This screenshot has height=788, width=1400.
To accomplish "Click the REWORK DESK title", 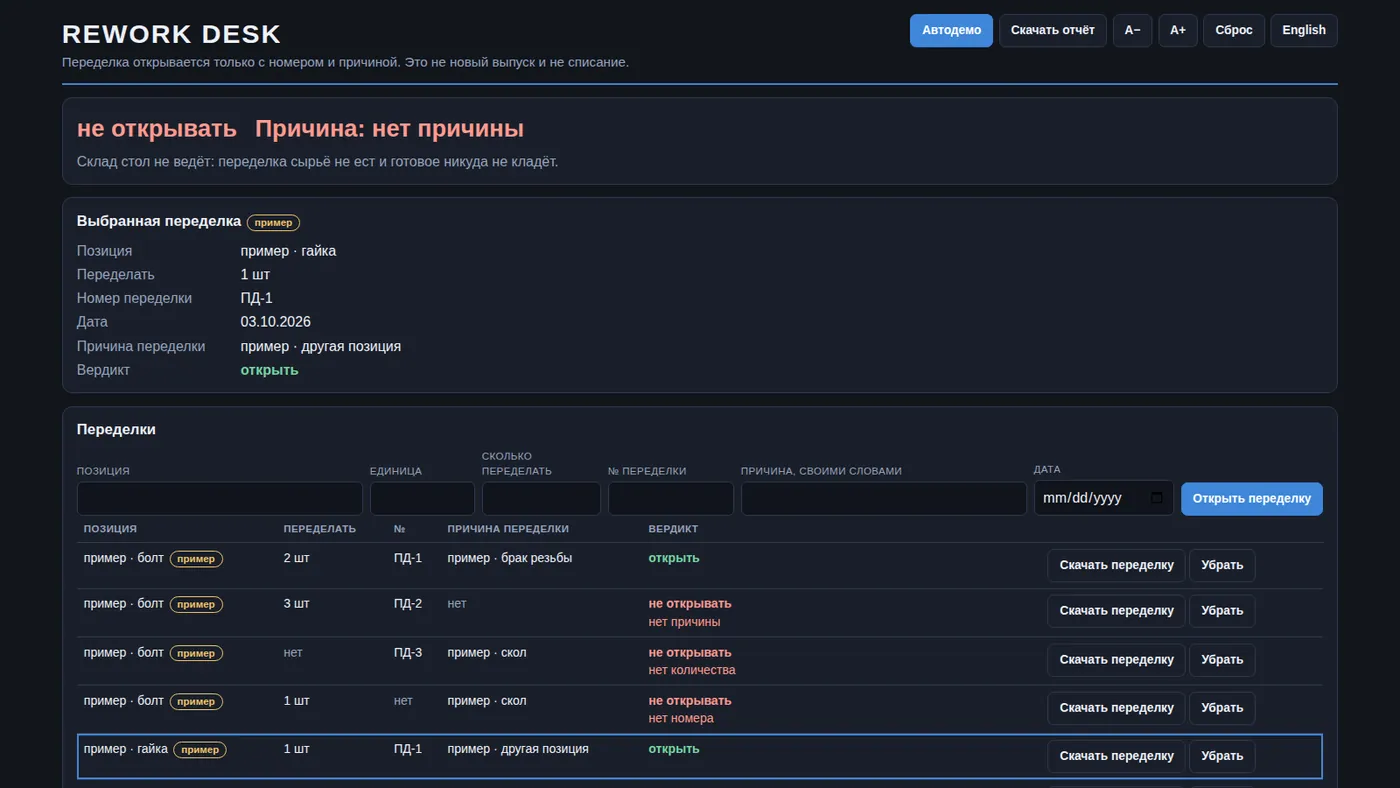I will 172,34.
